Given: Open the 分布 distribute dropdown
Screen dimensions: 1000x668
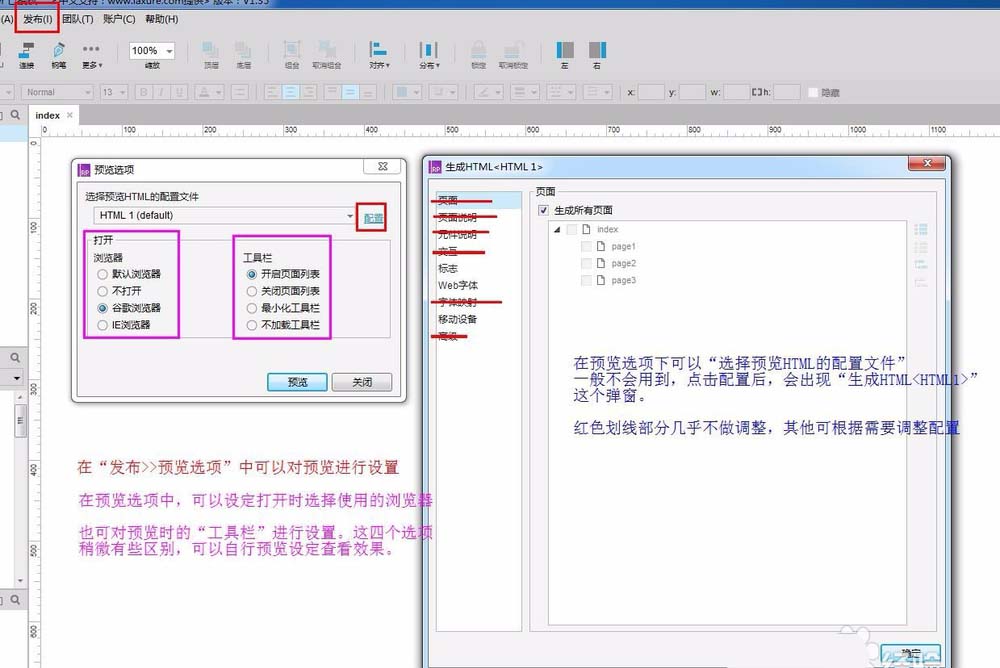Looking at the screenshot, I should coord(429,55).
